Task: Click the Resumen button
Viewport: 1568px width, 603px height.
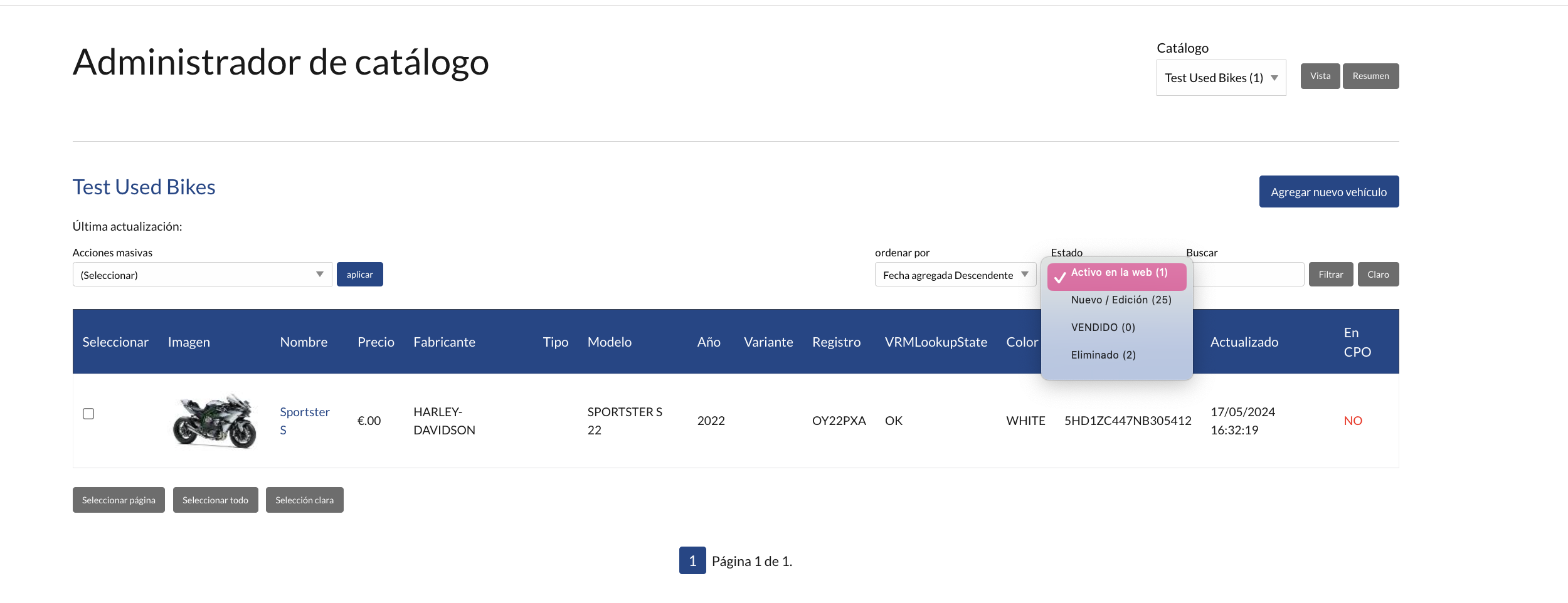Action: click(x=1370, y=76)
